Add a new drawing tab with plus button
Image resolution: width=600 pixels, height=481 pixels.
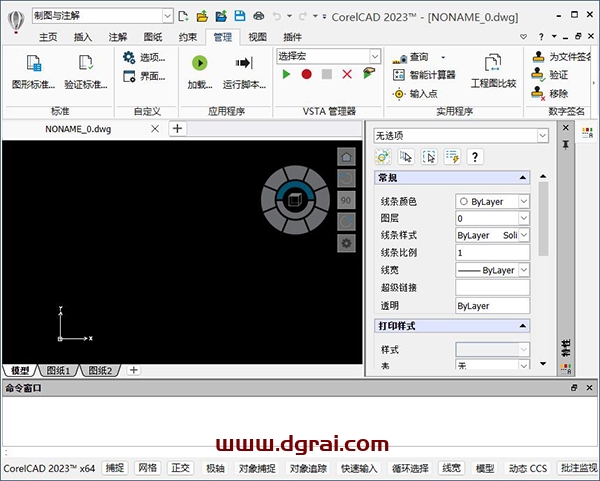point(177,129)
